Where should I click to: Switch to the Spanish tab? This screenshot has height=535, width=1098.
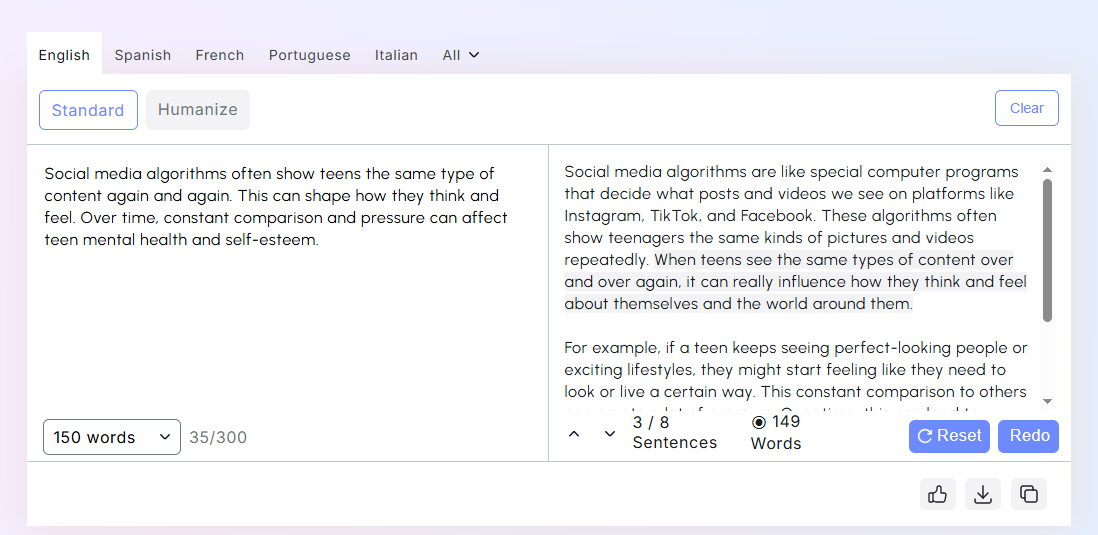pyautogui.click(x=143, y=55)
